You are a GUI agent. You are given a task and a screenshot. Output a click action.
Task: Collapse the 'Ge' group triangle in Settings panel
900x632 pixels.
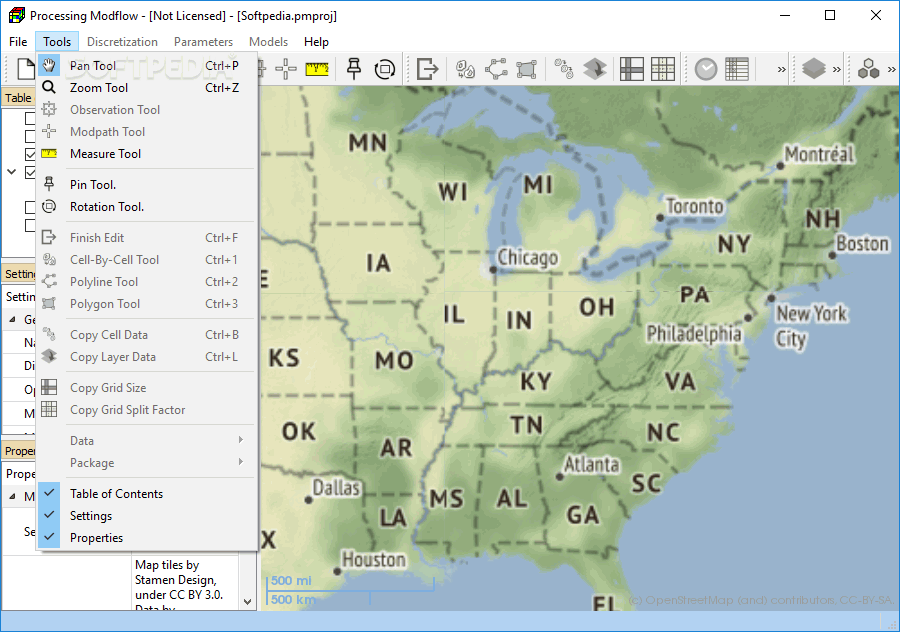coord(12,319)
